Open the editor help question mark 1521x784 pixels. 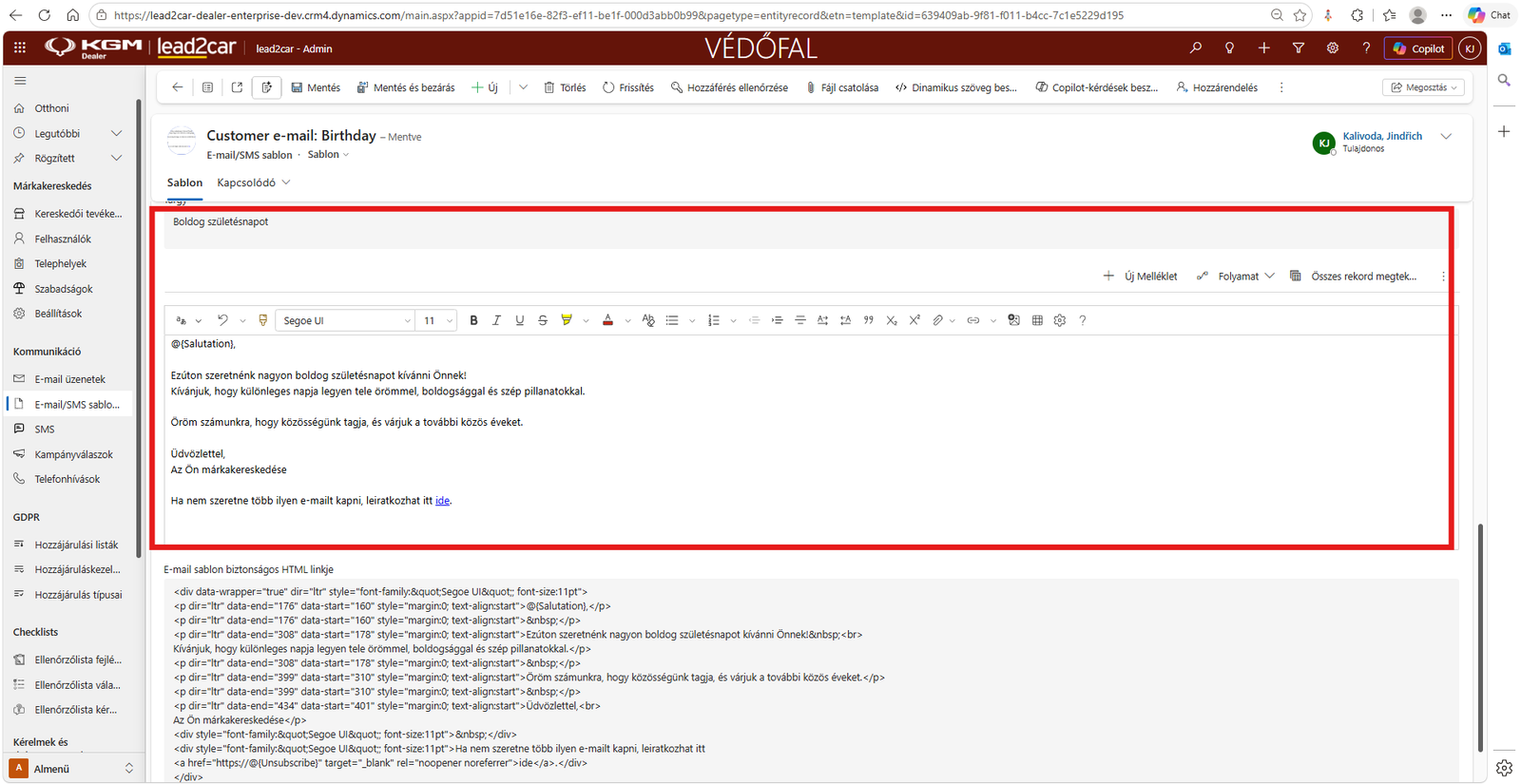coord(1083,320)
